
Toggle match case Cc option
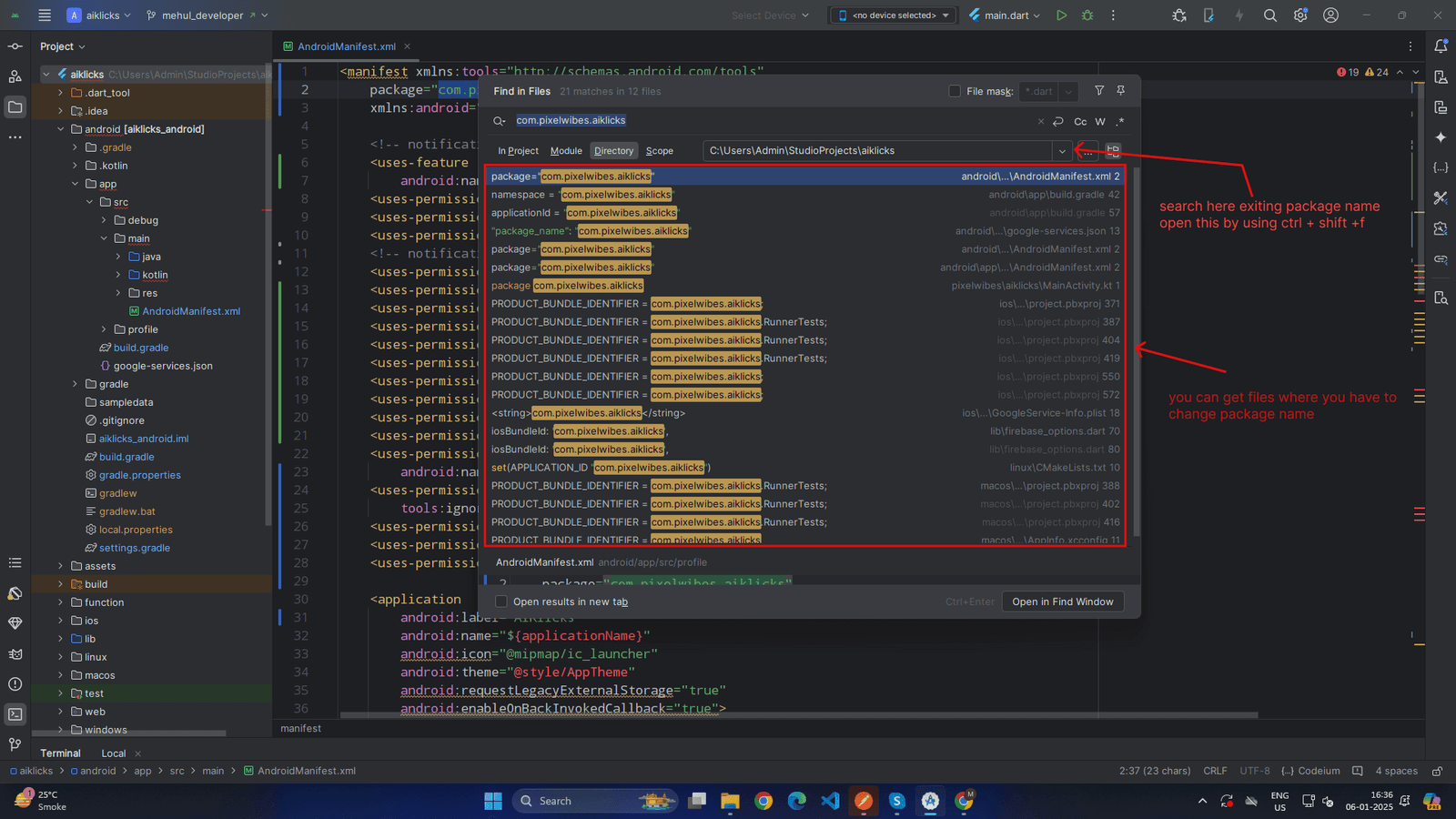pyautogui.click(x=1080, y=121)
